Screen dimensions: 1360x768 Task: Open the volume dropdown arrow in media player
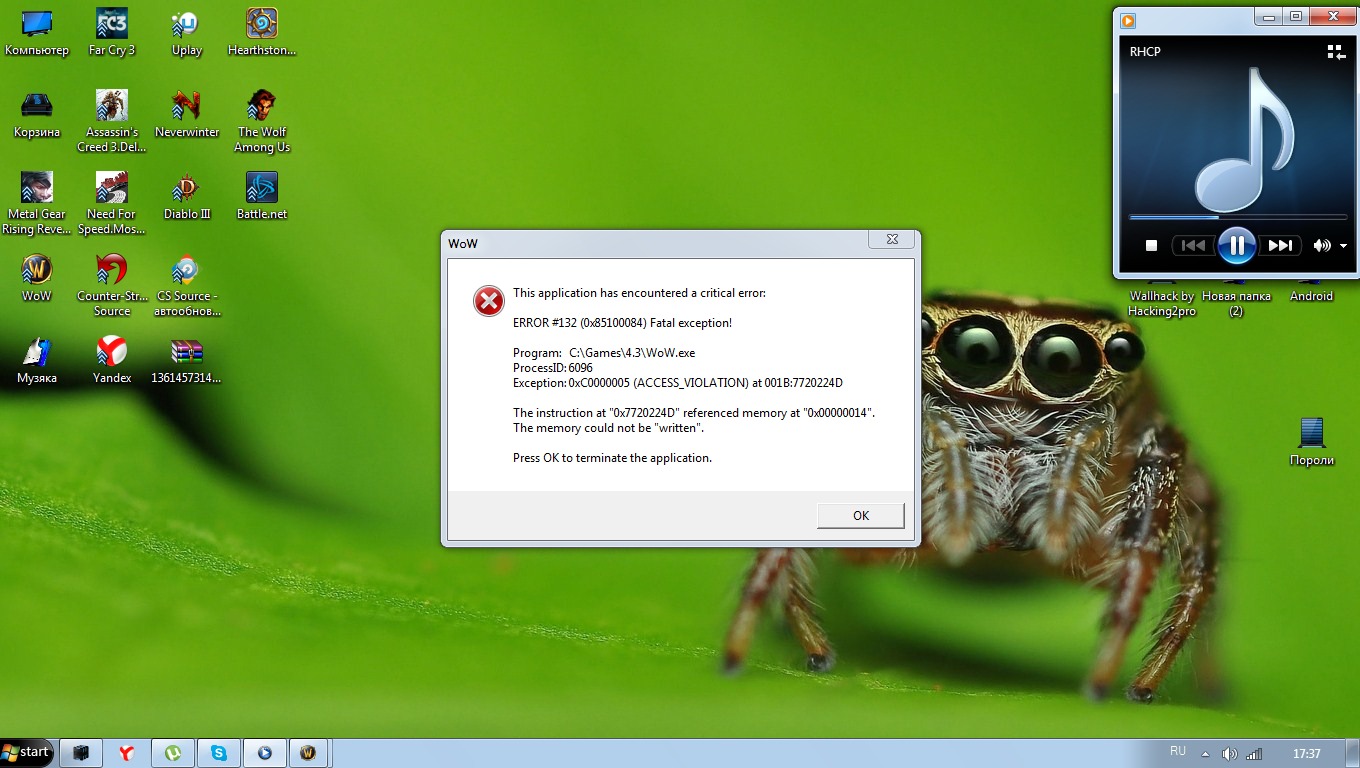[1343, 246]
